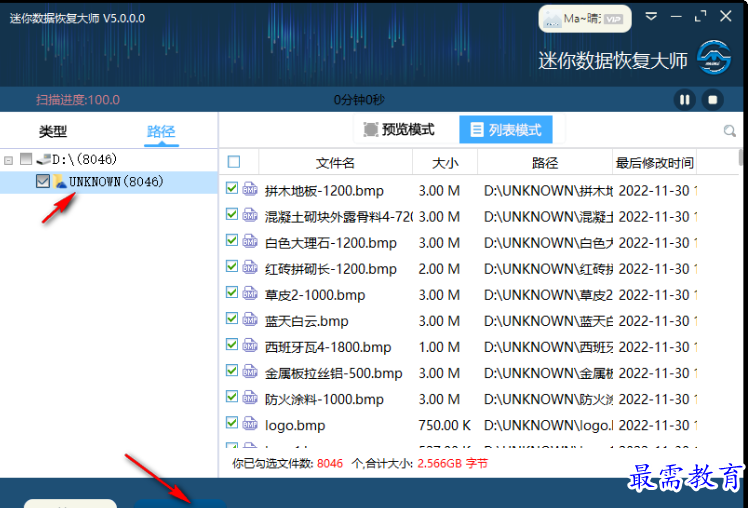The width and height of the screenshot is (751, 508).
Task: Open the search magnifier icon
Action: 729,130
